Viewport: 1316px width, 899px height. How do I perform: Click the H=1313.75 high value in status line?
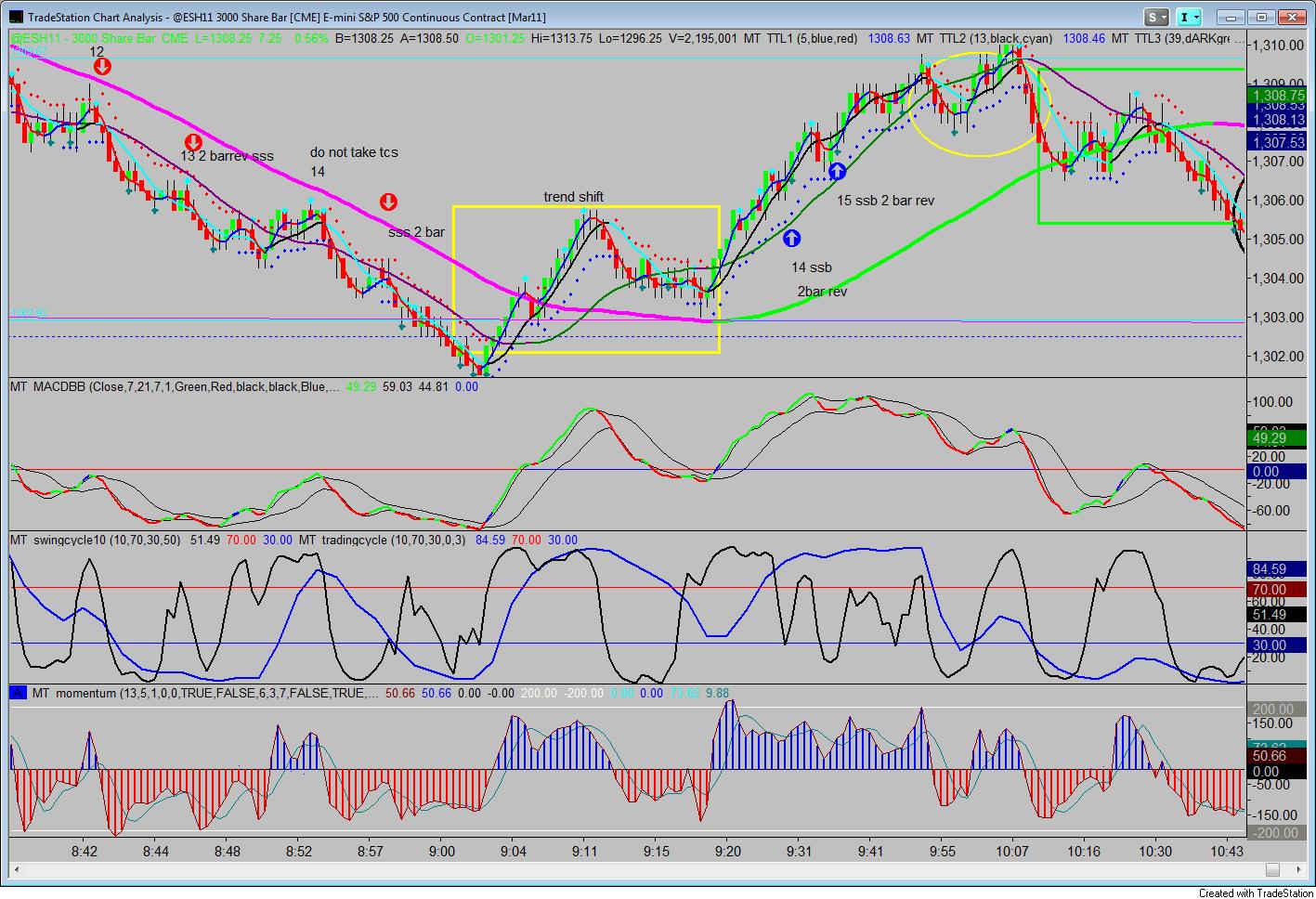(x=563, y=38)
